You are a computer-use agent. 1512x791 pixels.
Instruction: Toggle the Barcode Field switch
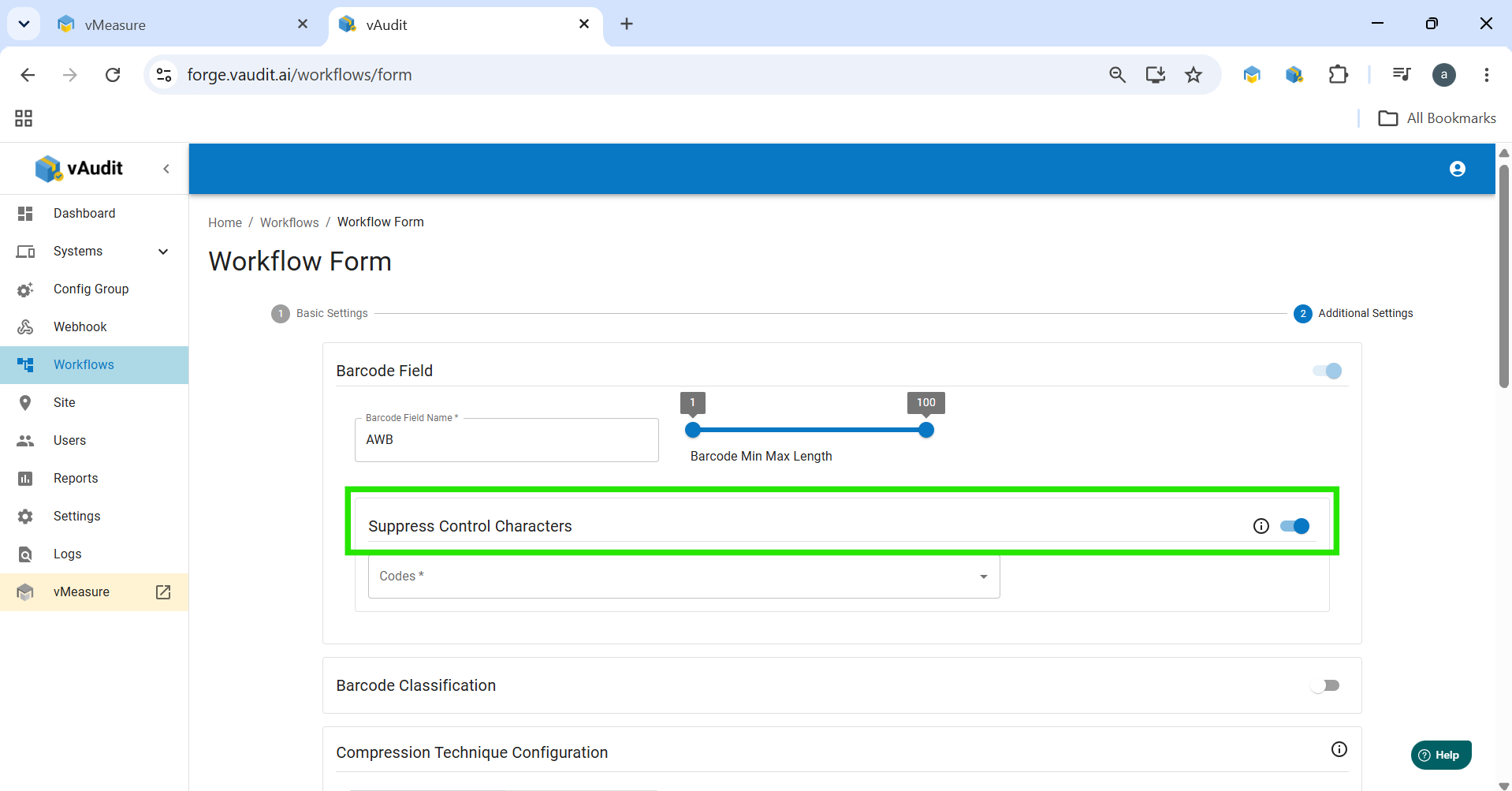coord(1328,371)
